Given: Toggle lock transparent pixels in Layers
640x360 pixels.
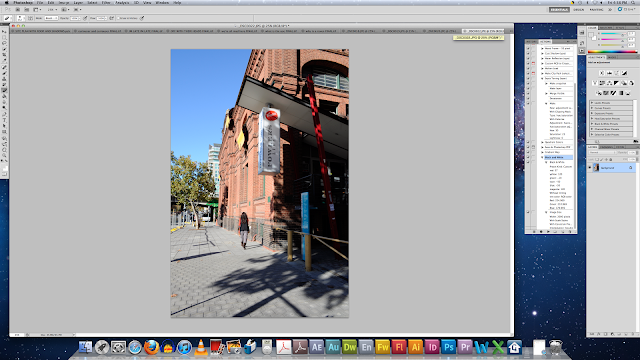Looking at the screenshot, I should click(597, 160).
